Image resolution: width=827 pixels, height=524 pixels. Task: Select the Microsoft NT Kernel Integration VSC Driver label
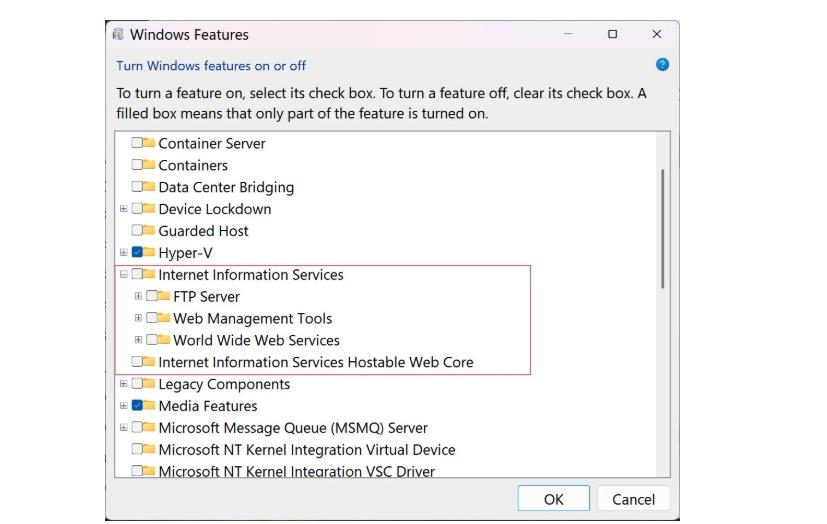[297, 471]
